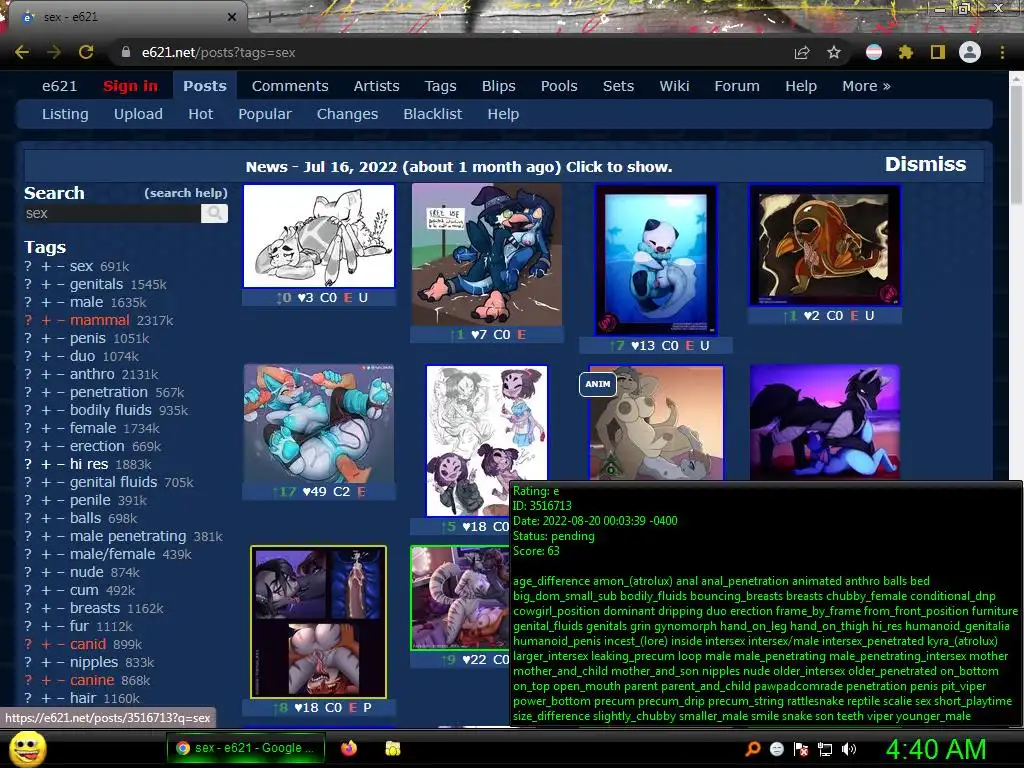Add the mammal tag with its plus
This screenshot has height=768, width=1024.
(46, 320)
